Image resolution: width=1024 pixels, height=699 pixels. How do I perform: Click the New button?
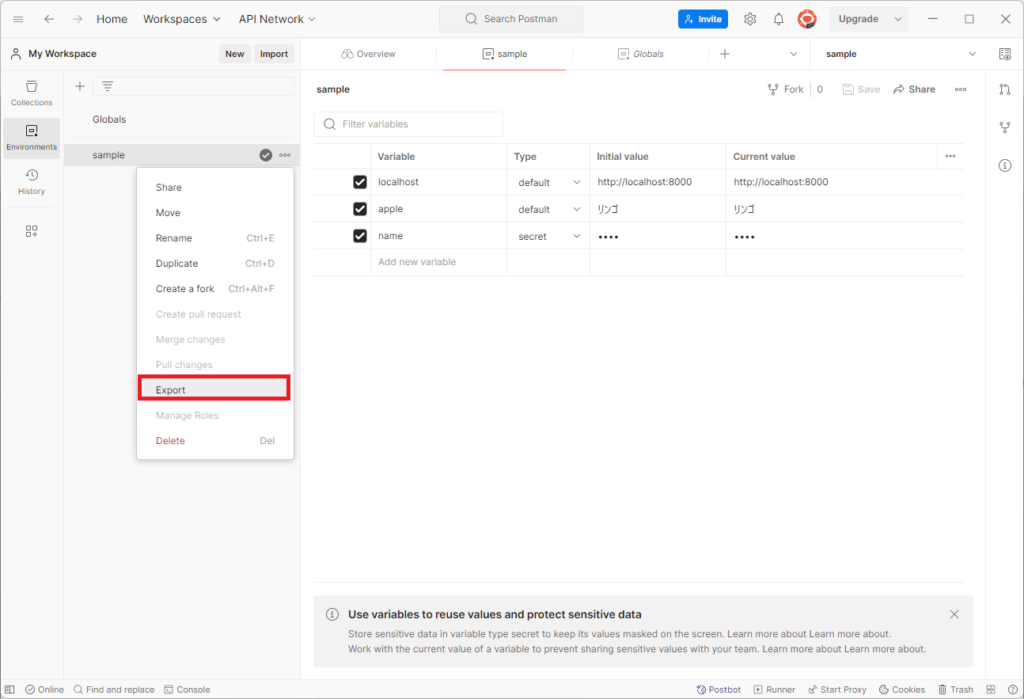tap(234, 54)
